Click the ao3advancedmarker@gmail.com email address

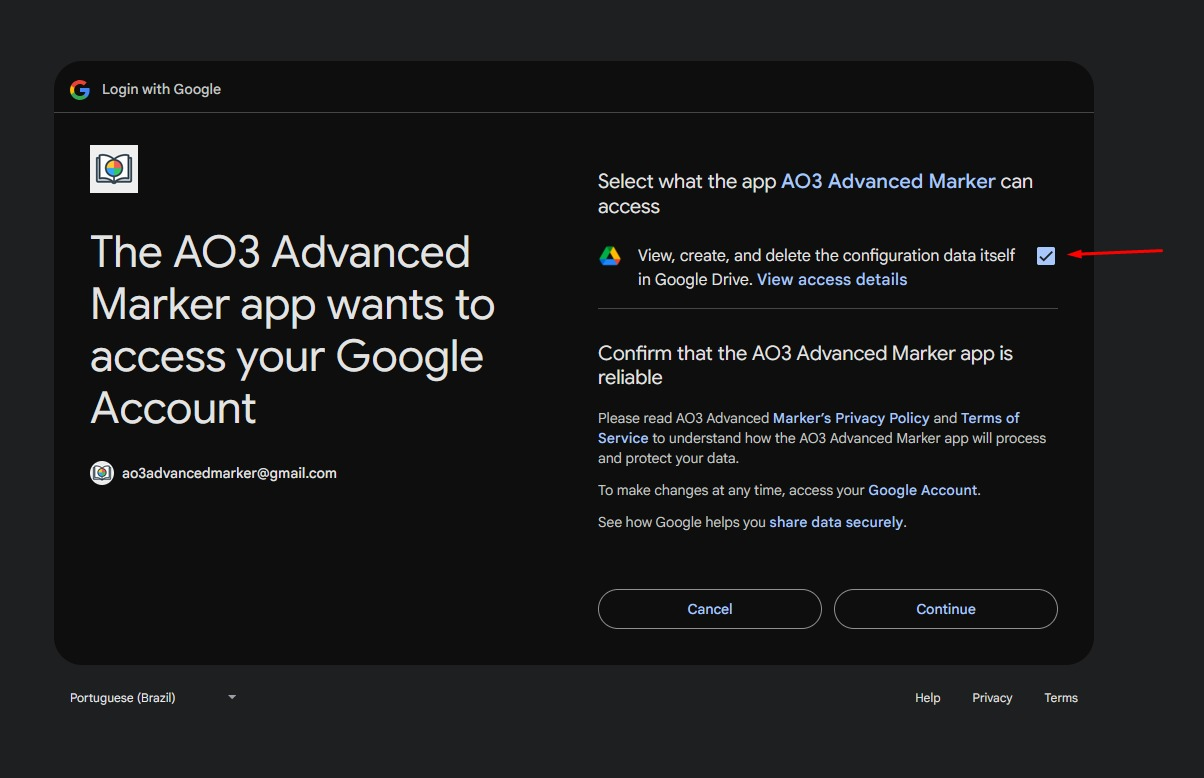click(229, 473)
